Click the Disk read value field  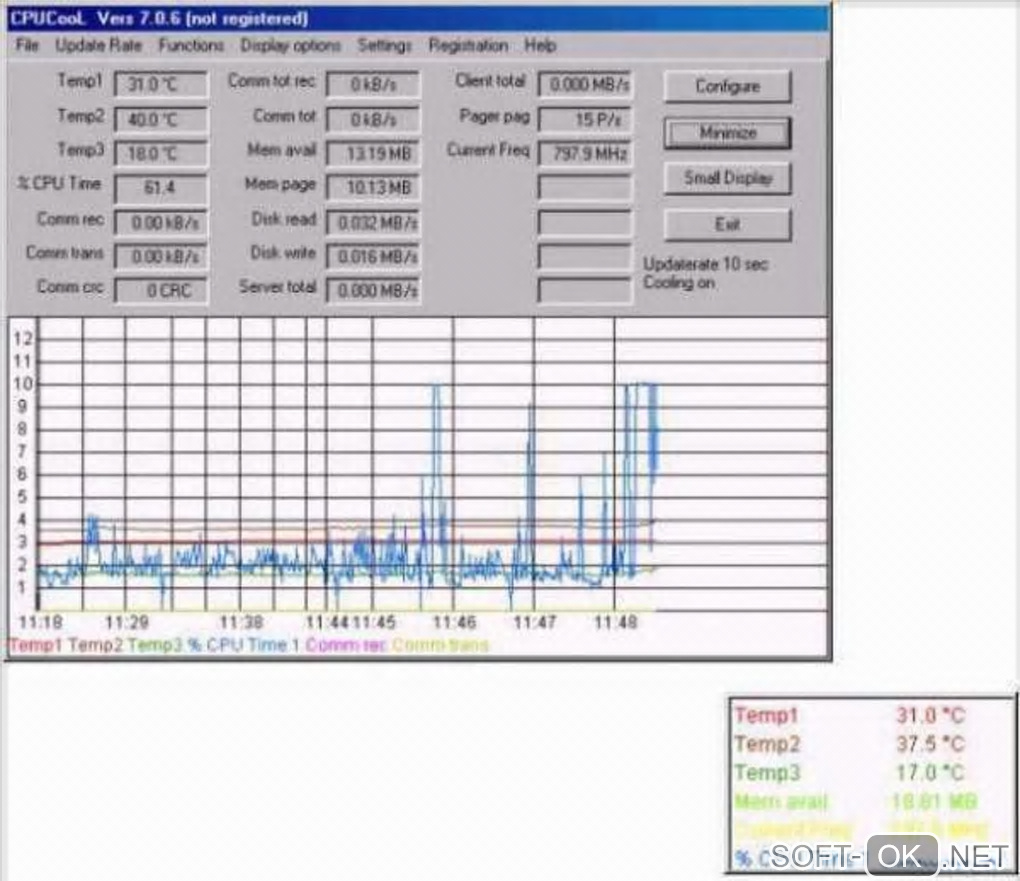coord(373,223)
